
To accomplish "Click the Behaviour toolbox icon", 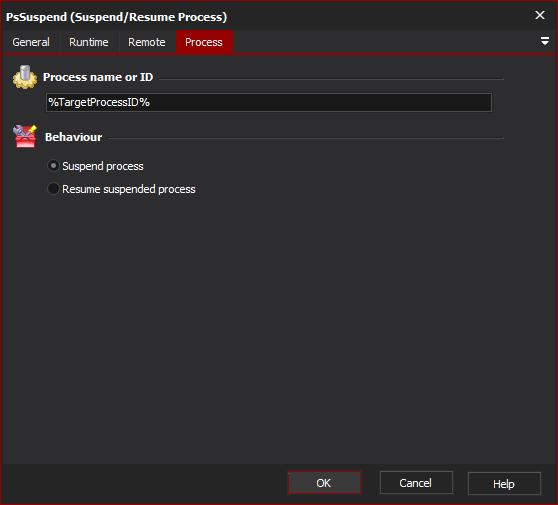I will (25, 136).
